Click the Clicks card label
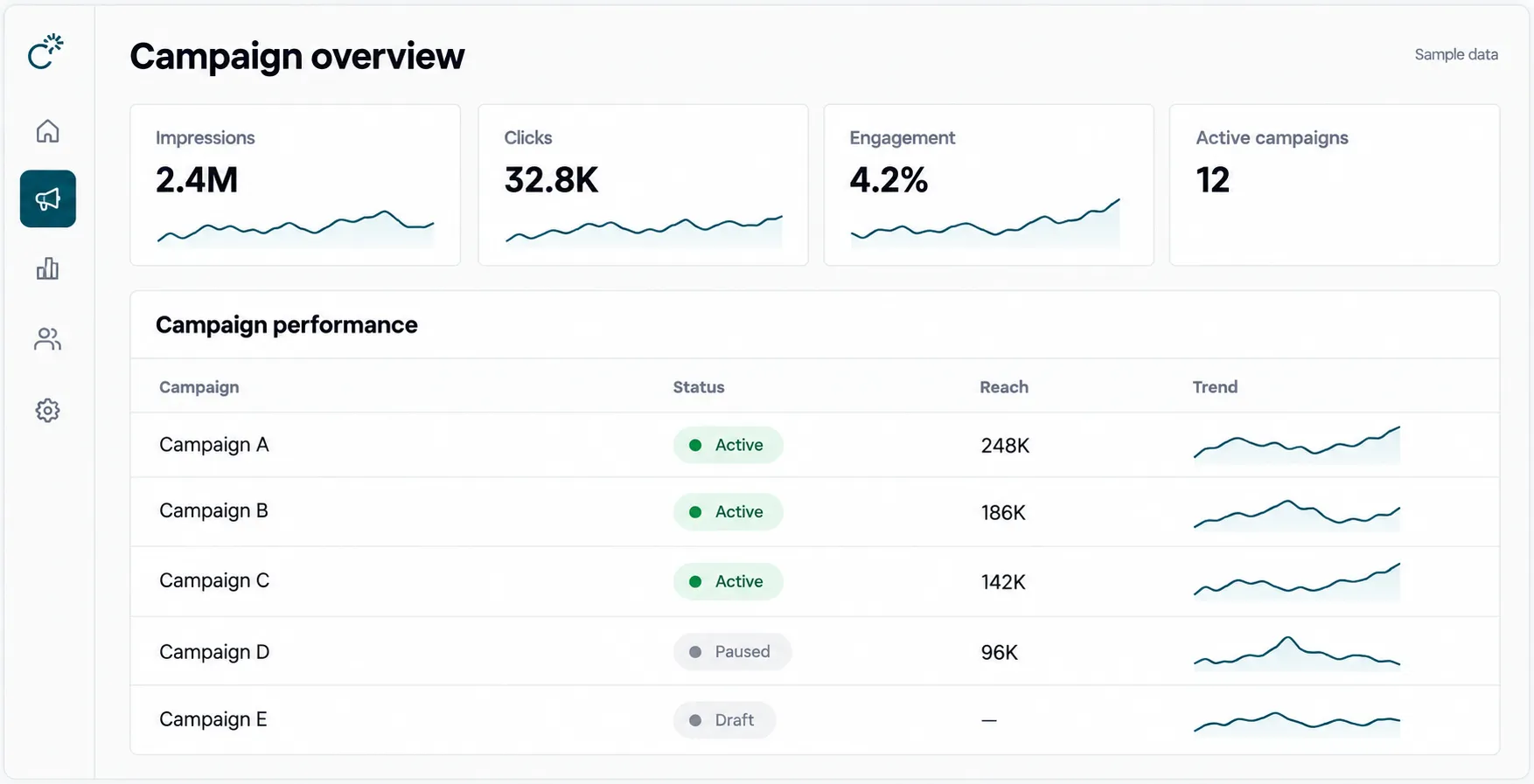Viewport: 1534px width, 784px height. pos(528,138)
